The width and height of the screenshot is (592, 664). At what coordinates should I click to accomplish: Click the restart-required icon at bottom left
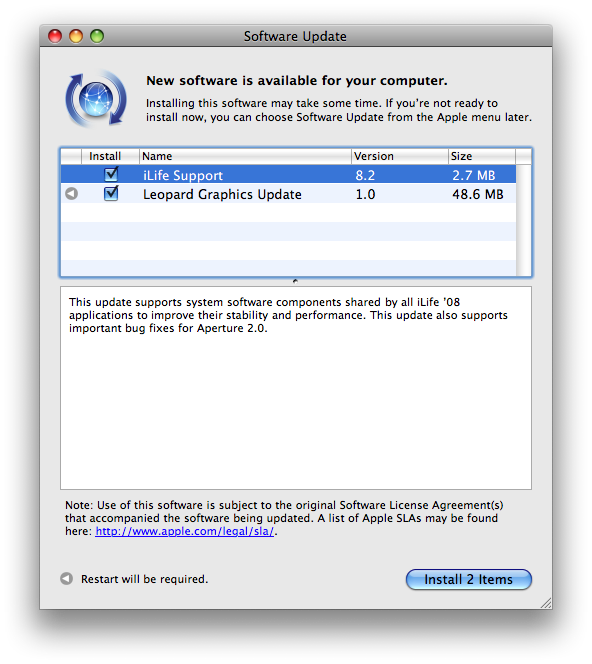click(66, 578)
